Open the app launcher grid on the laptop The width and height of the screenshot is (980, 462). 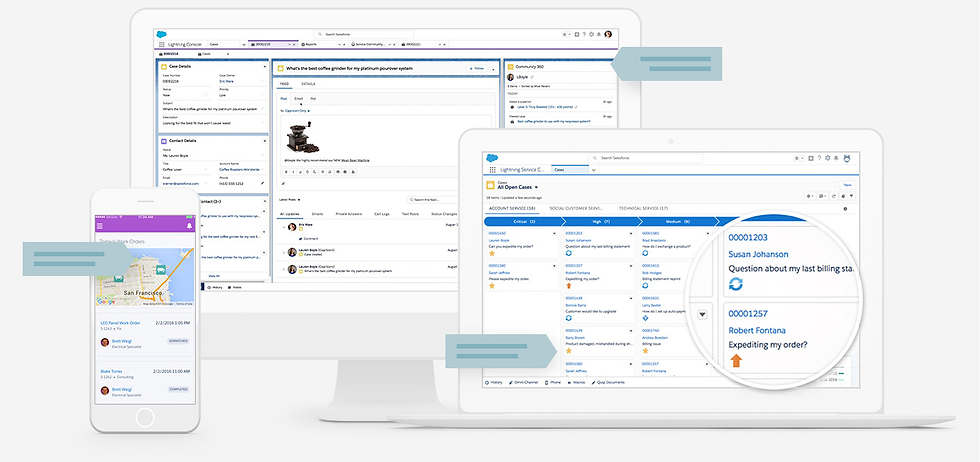492,169
